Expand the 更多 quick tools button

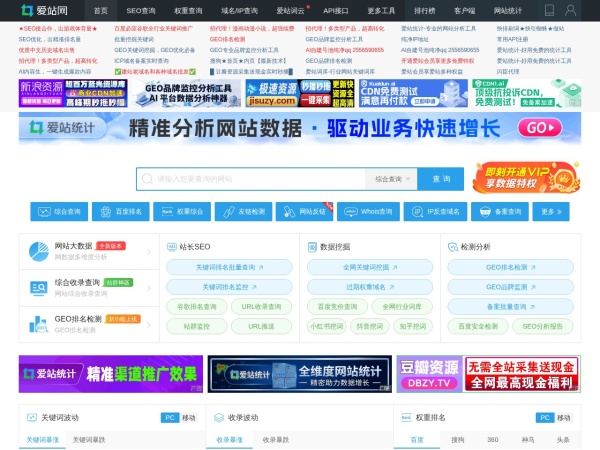551,212
